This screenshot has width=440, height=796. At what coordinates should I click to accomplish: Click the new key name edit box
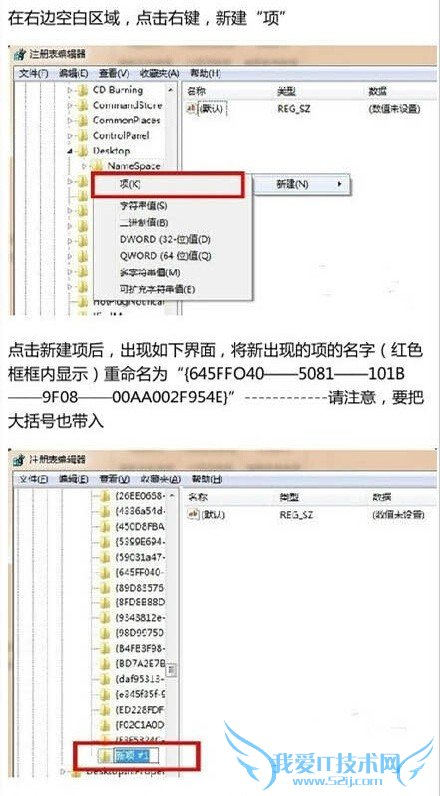point(138,756)
